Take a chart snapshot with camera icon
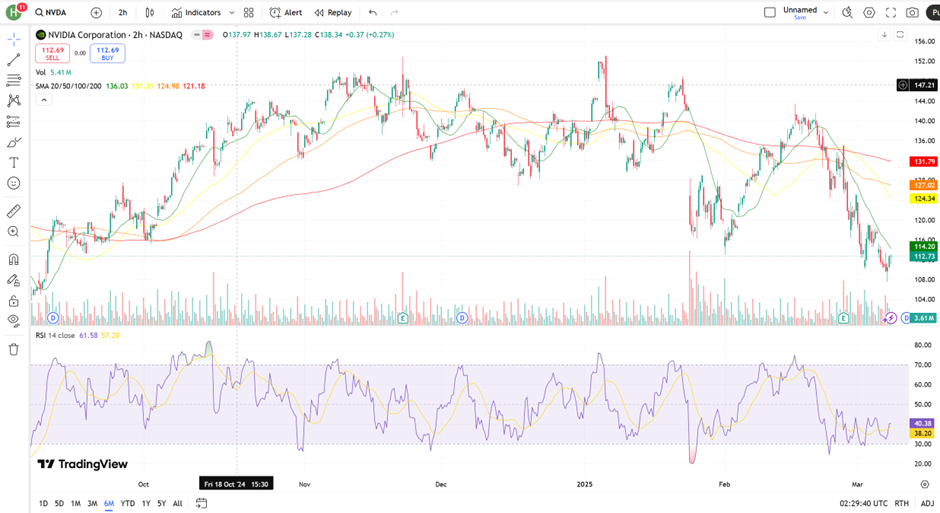Screen dimensions: 940x513 coord(912,13)
